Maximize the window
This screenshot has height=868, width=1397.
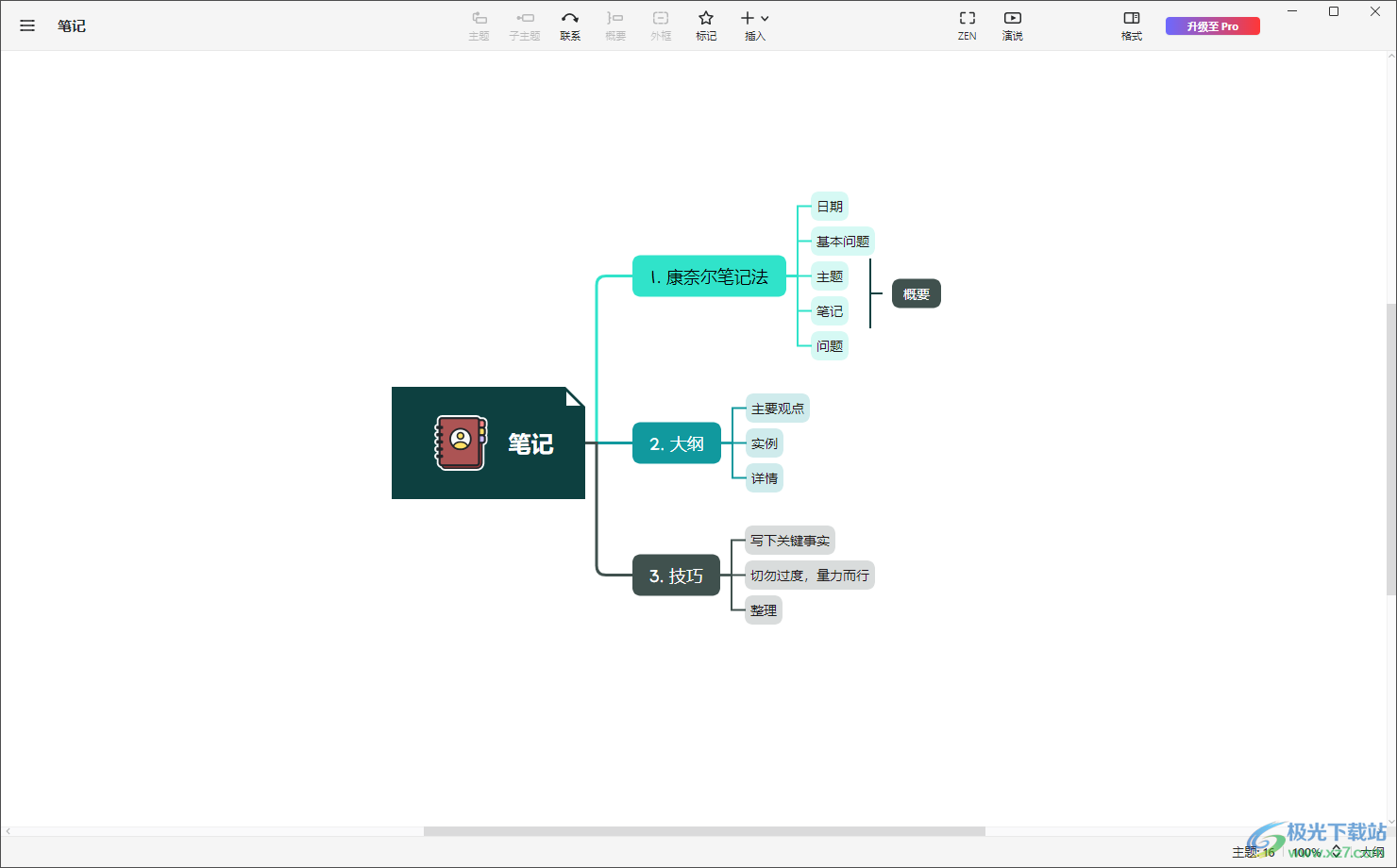tap(1334, 11)
